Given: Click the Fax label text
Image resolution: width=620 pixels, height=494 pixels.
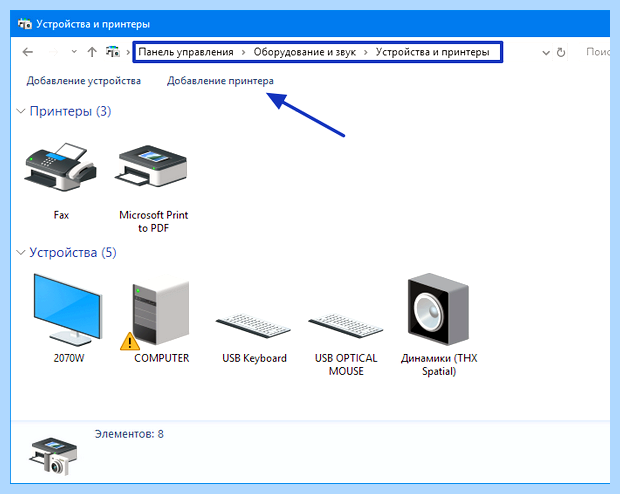Looking at the screenshot, I should pos(61,215).
